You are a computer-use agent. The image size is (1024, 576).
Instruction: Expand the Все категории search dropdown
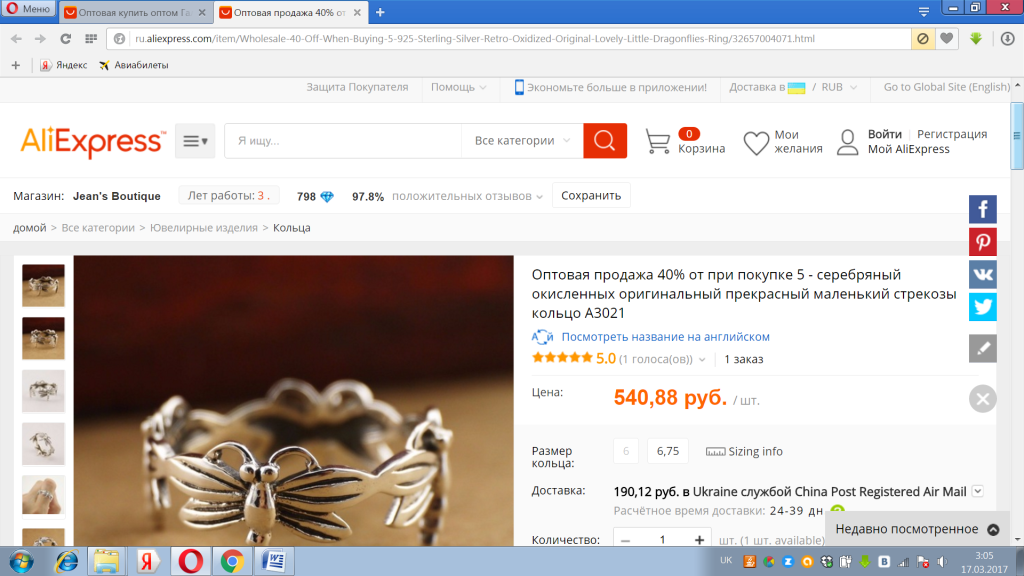point(522,141)
